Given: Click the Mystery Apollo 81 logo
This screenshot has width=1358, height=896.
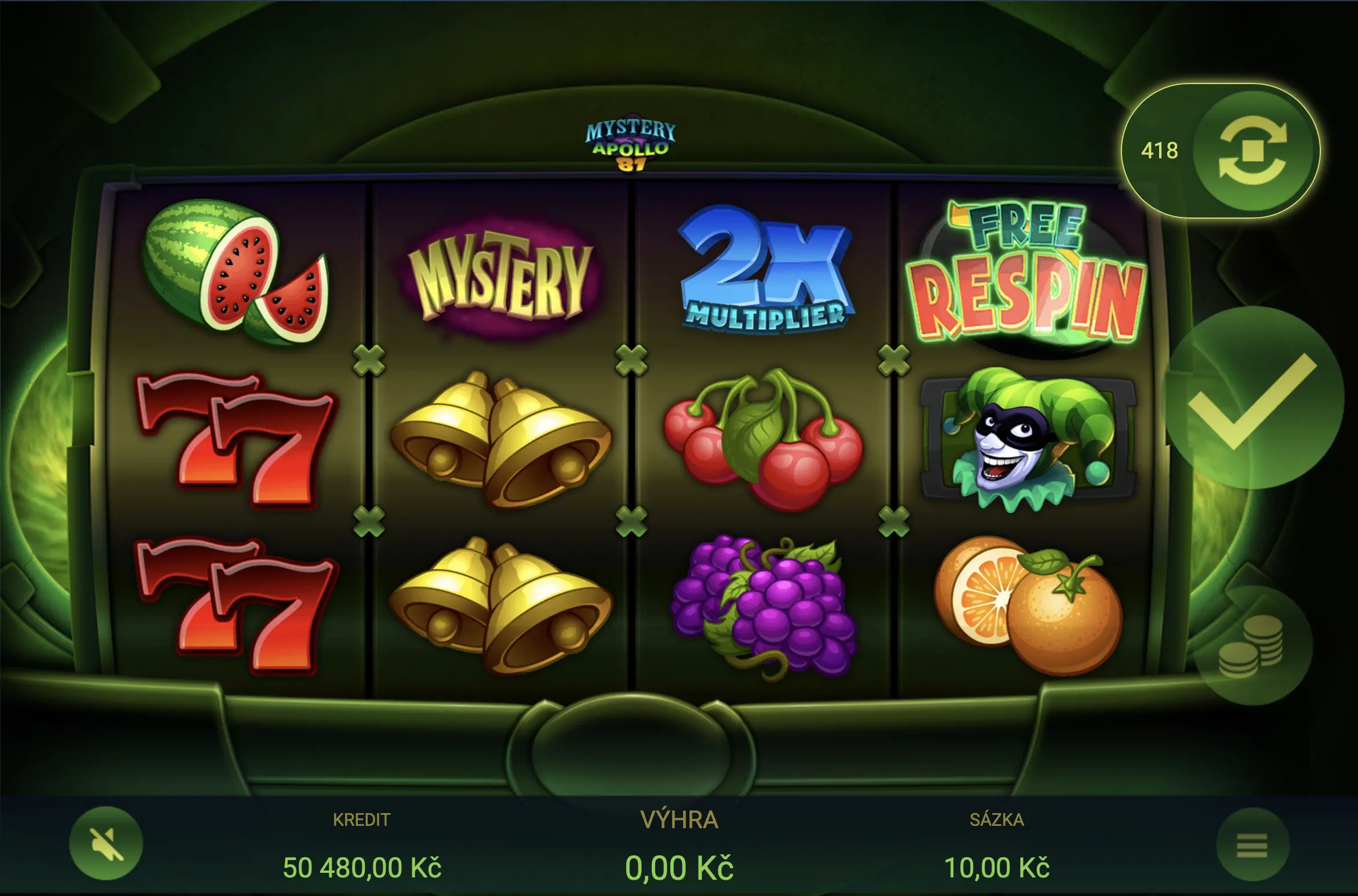Looking at the screenshot, I should [631, 143].
